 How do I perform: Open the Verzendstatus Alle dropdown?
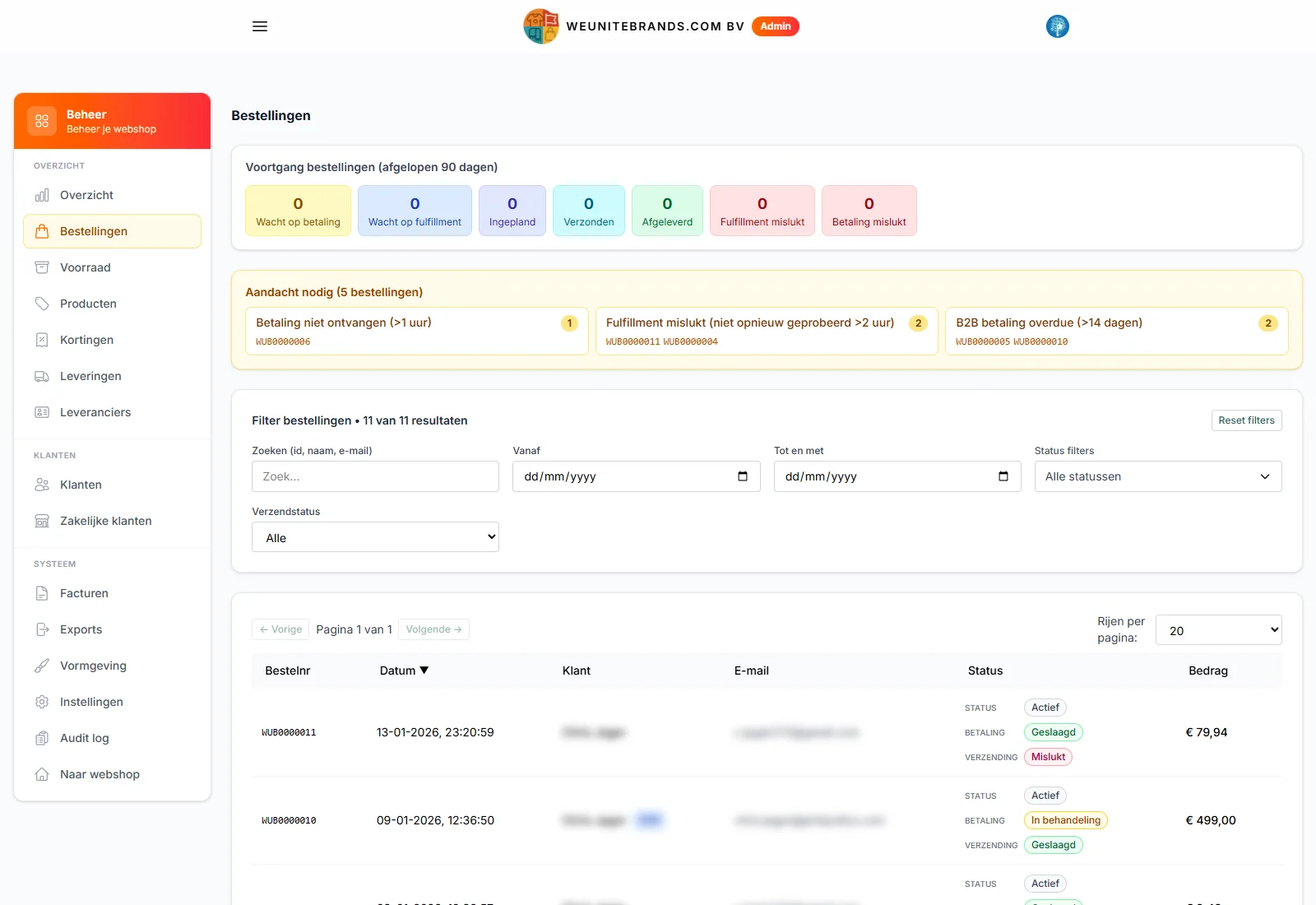[x=375, y=537]
